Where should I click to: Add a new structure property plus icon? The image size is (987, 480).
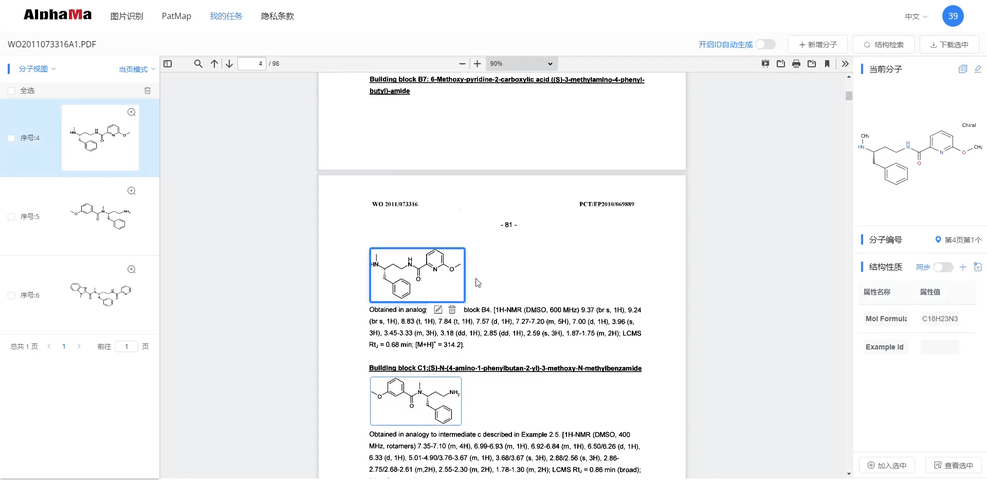click(x=962, y=267)
